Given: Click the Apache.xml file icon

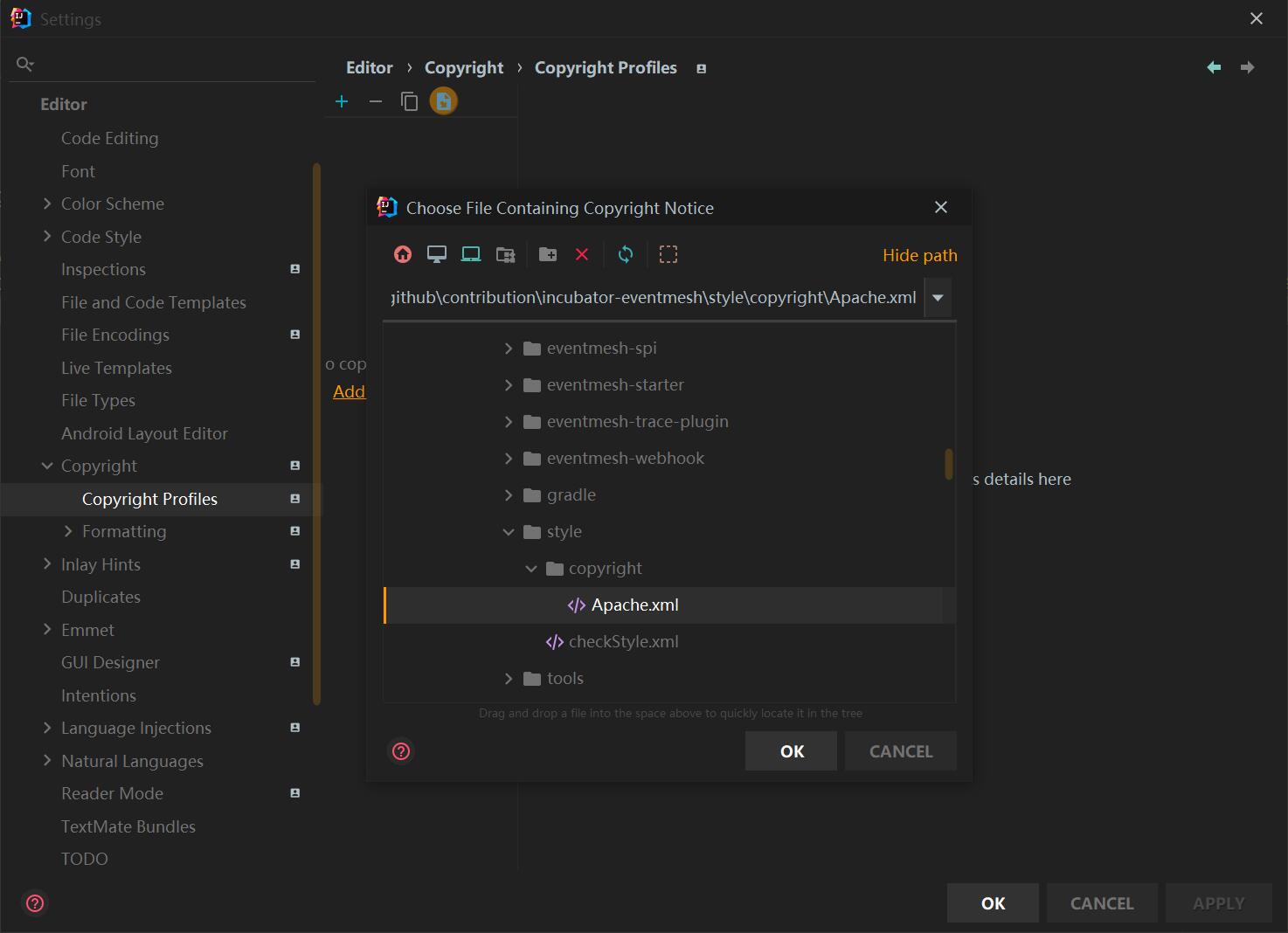Looking at the screenshot, I should 577,605.
